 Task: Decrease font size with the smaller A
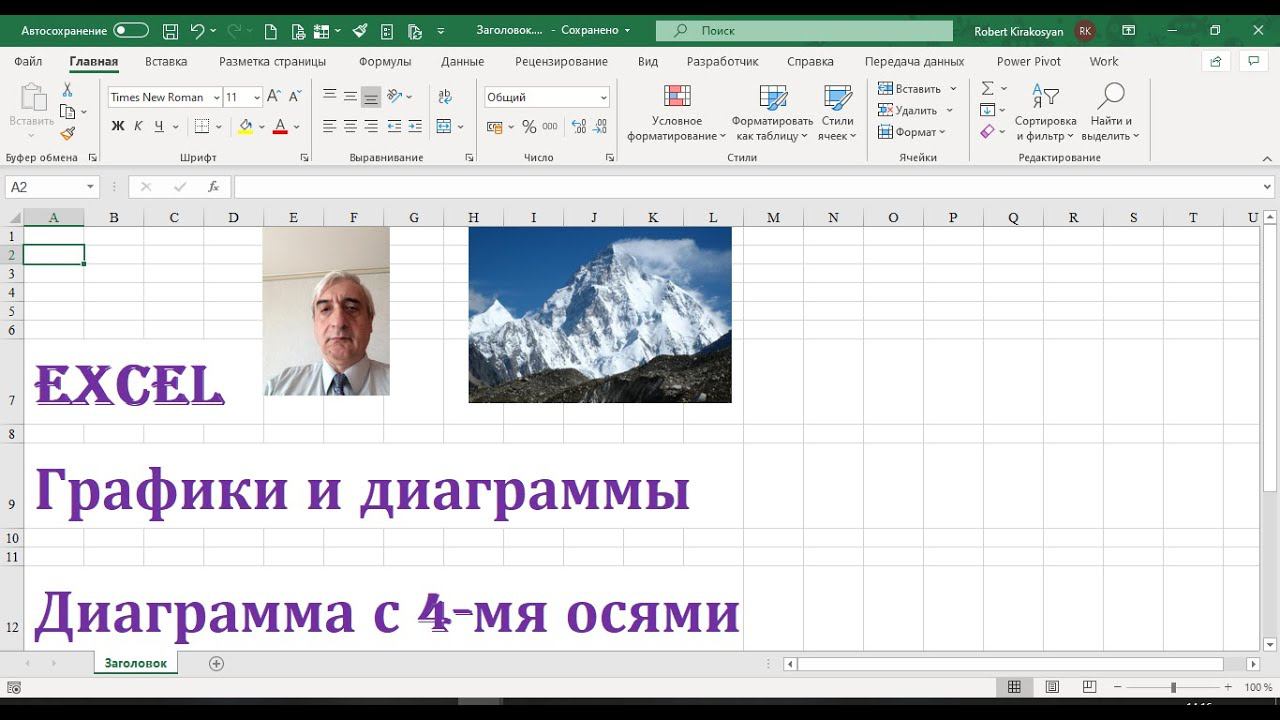tap(293, 97)
